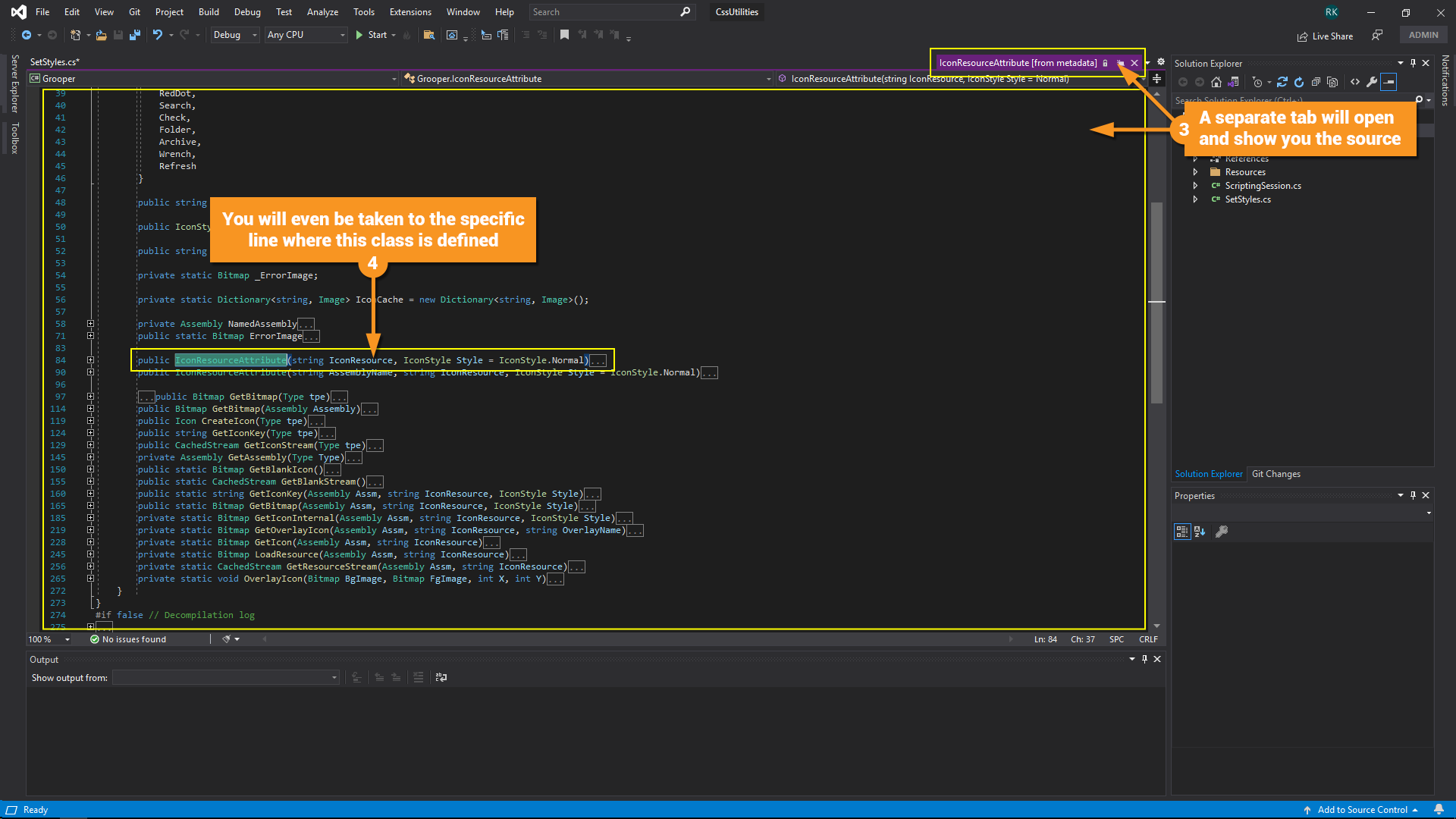
Task: Click the Solution Explorer Home icon
Action: pos(1216,82)
